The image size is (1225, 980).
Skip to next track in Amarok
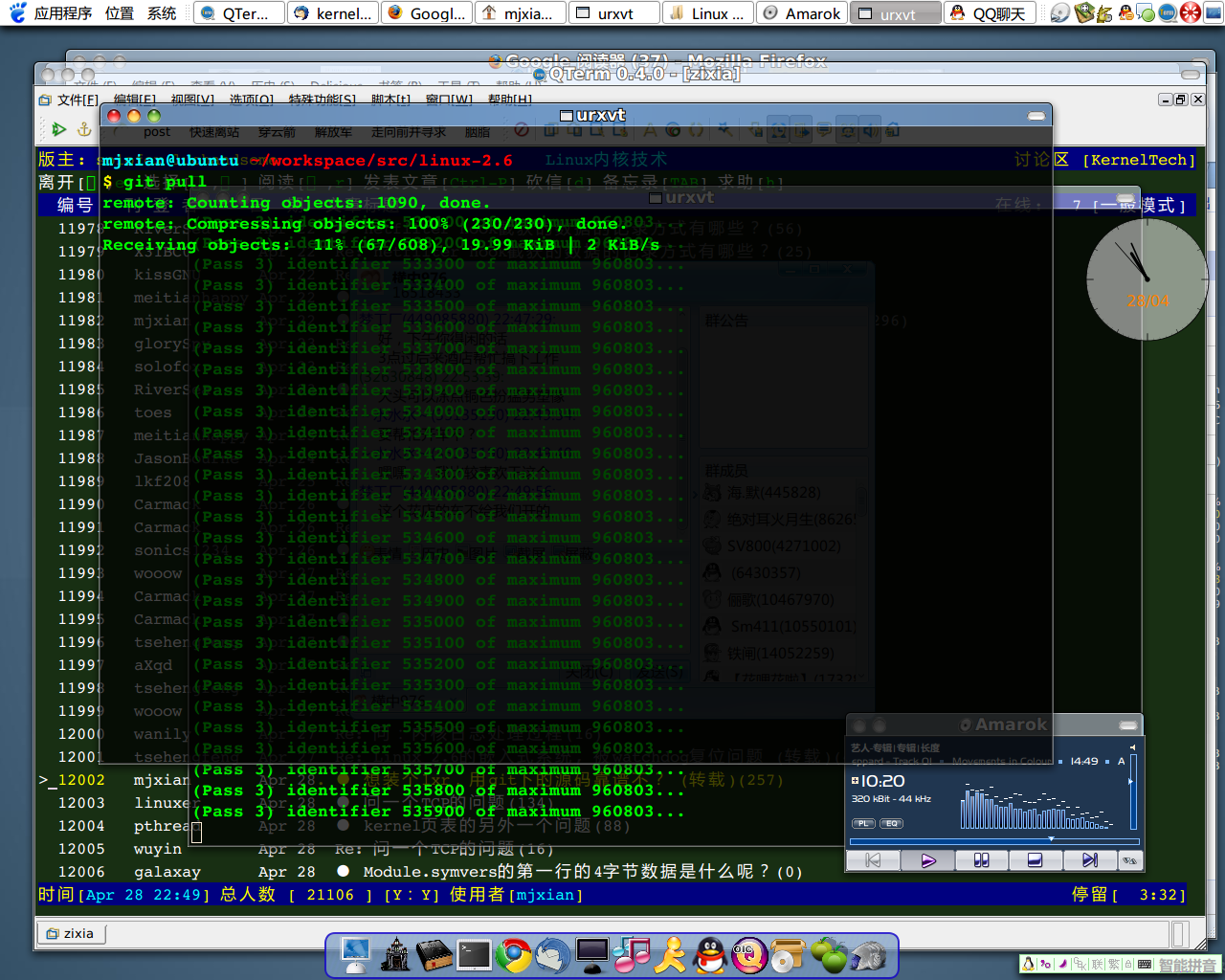click(1089, 860)
